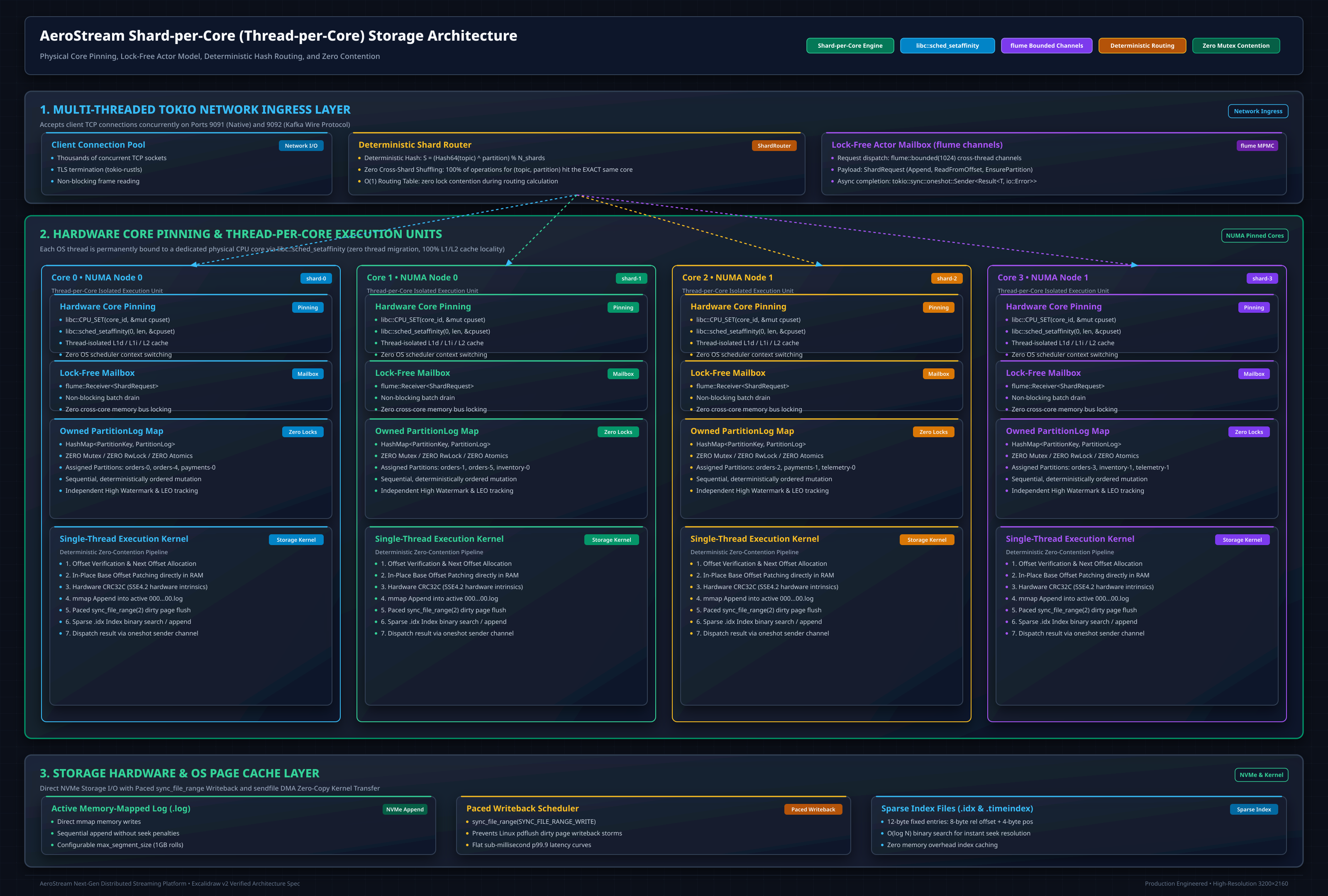1328x896 pixels.
Task: Click the Zero Locks tag in Core 2
Action: coord(933,432)
